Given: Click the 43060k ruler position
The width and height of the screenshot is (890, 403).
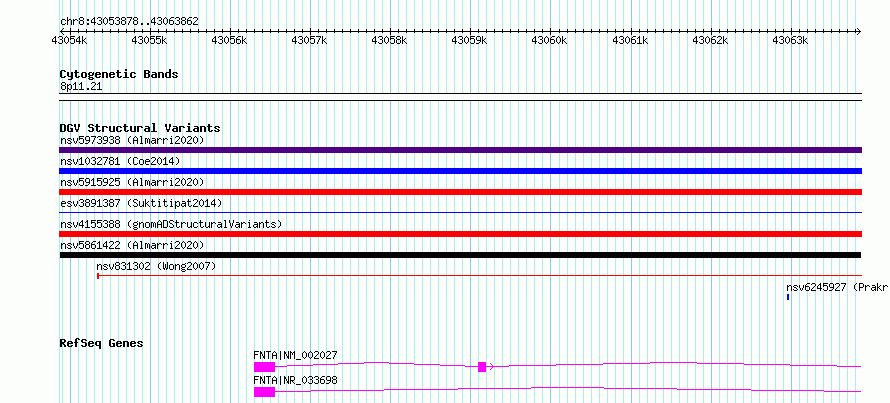Looking at the screenshot, I should (x=549, y=41).
